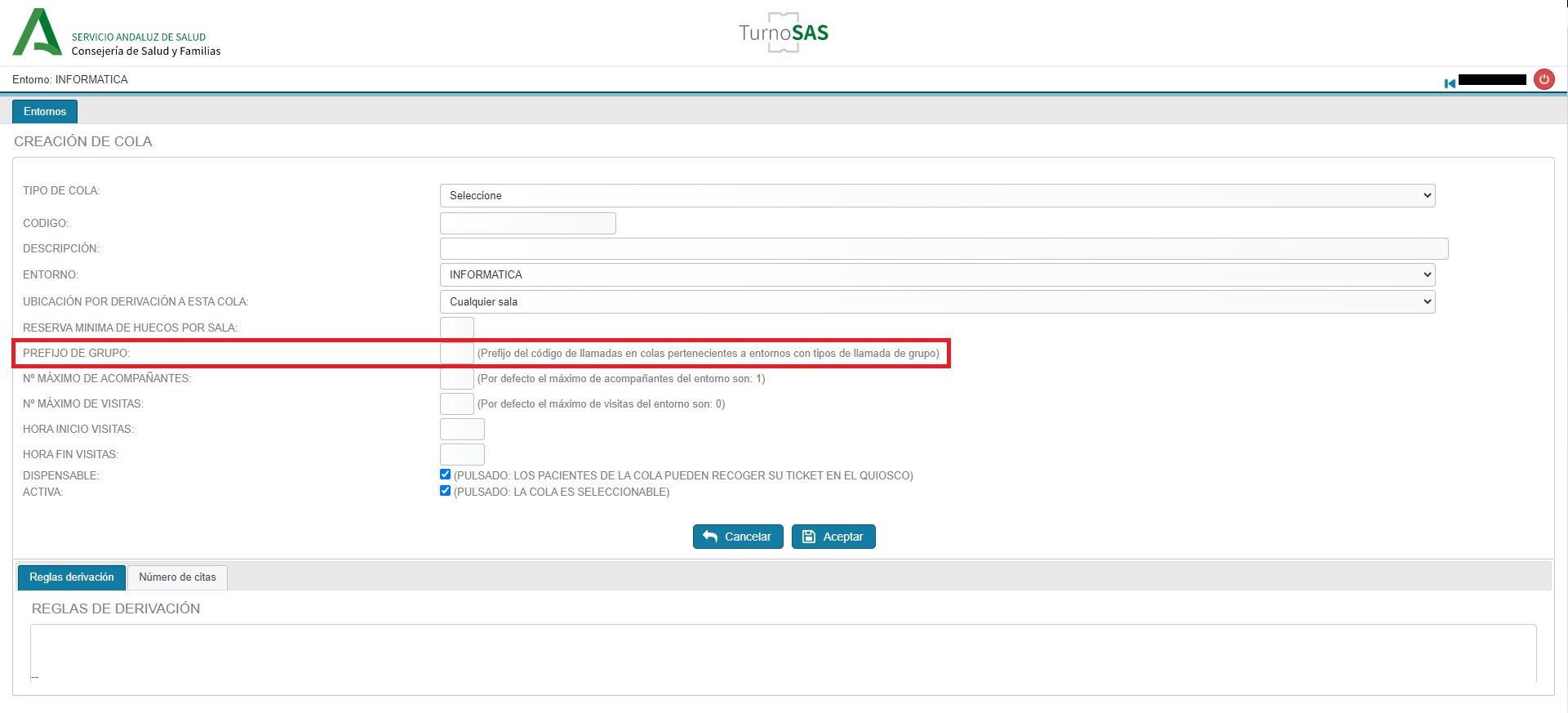The height and width of the screenshot is (713, 1568).
Task: Open the Entornos menu tab
Action: (x=45, y=112)
